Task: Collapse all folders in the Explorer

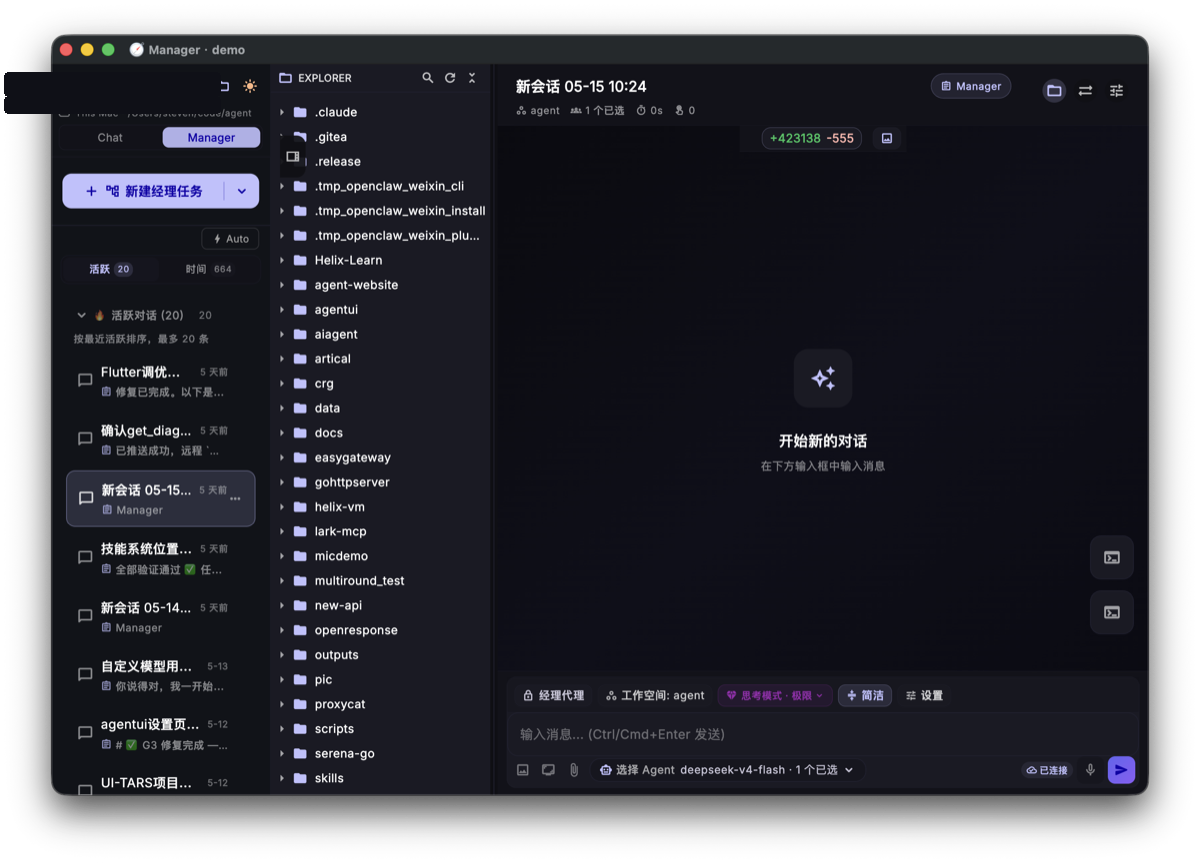Action: tap(472, 78)
